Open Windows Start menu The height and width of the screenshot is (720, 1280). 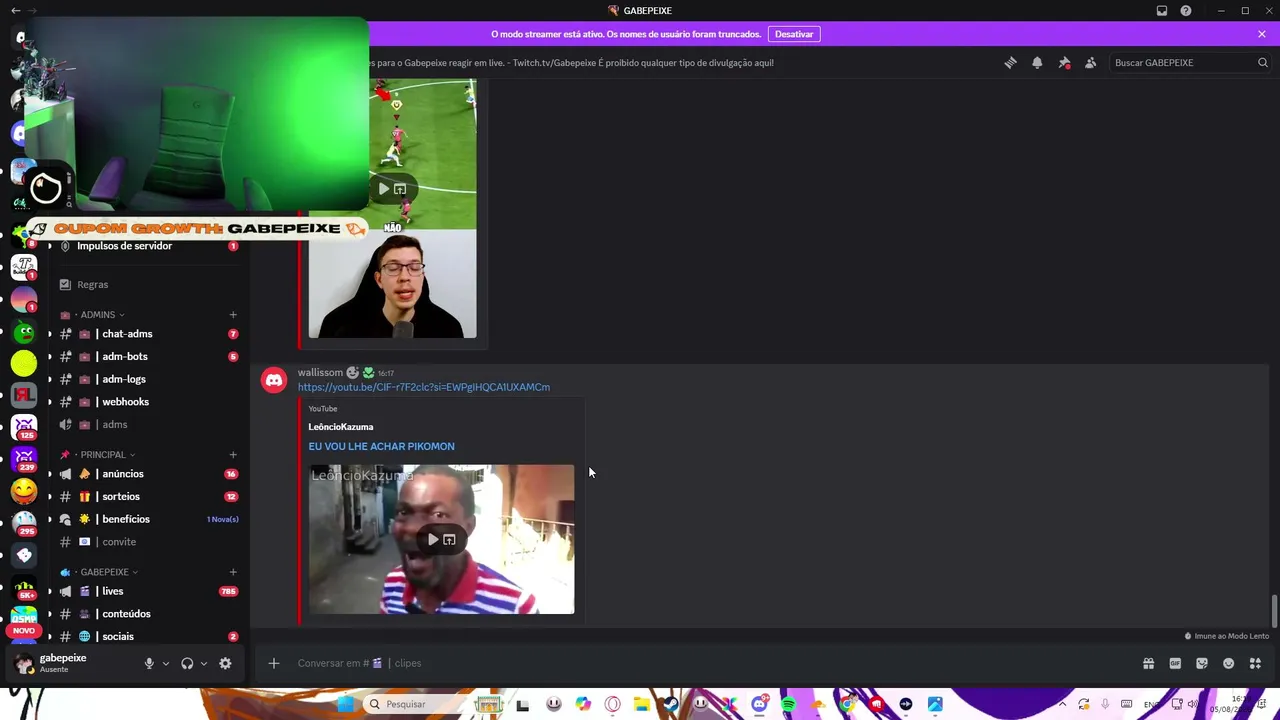(345, 704)
